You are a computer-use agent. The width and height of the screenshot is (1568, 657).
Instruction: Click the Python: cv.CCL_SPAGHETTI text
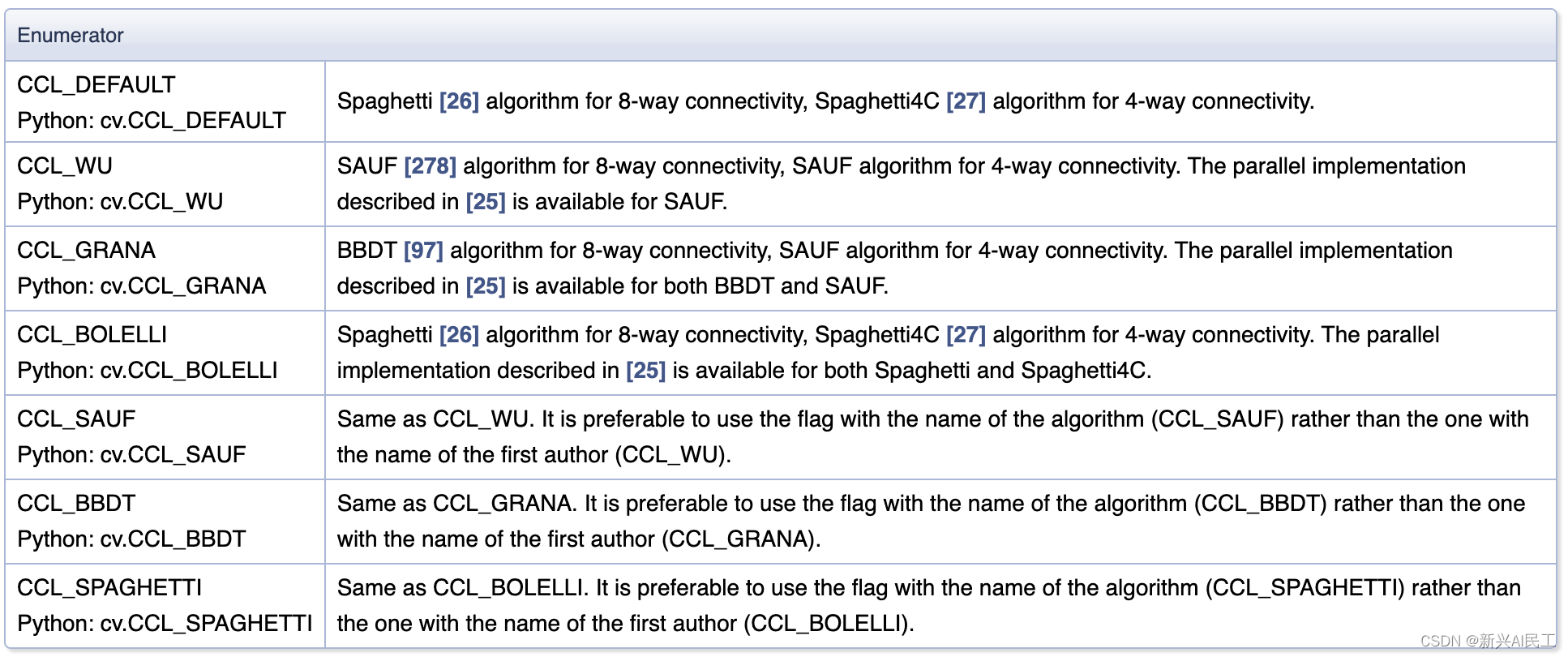coord(165,624)
